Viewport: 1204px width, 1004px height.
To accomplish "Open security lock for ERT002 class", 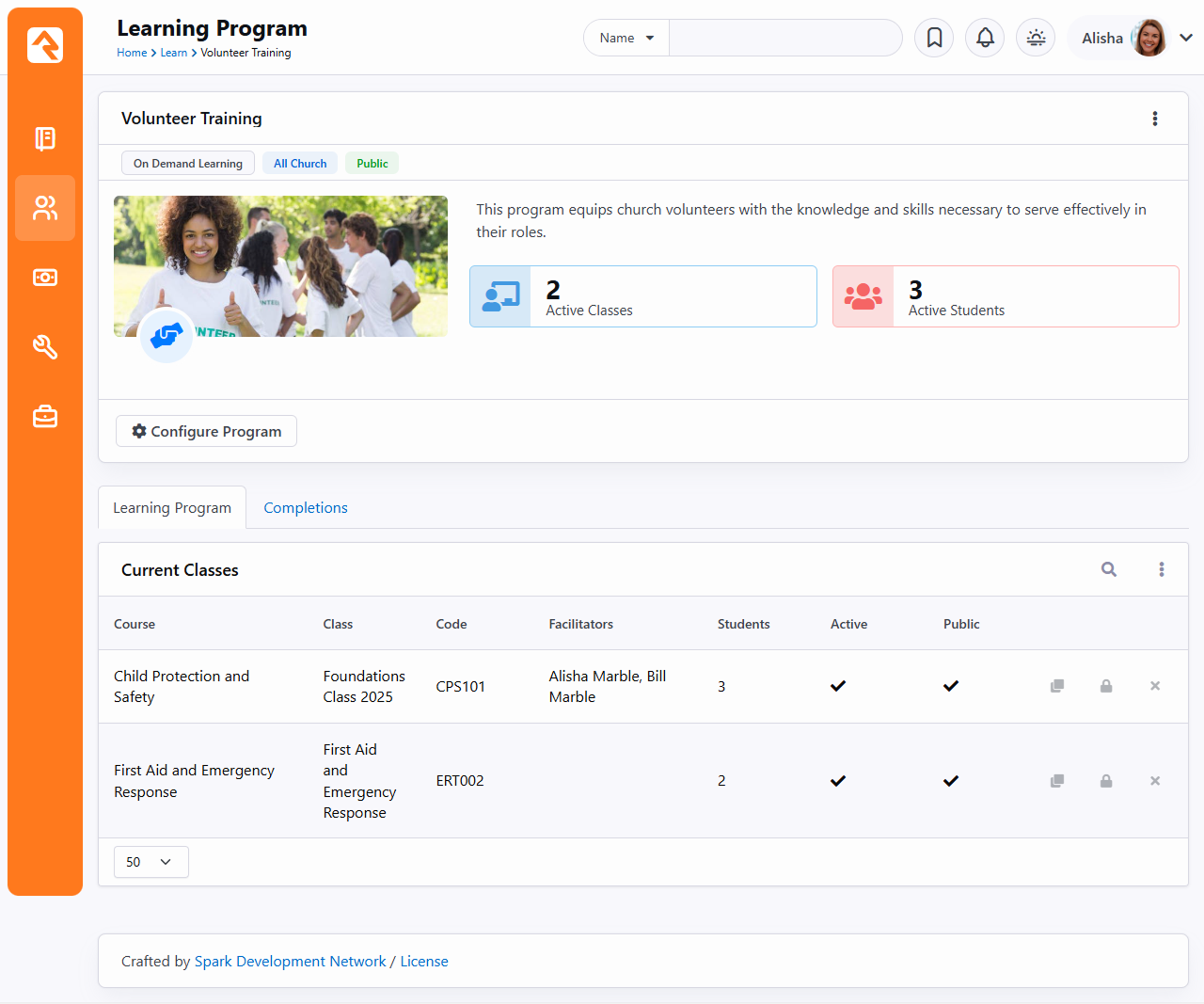I will (1106, 781).
